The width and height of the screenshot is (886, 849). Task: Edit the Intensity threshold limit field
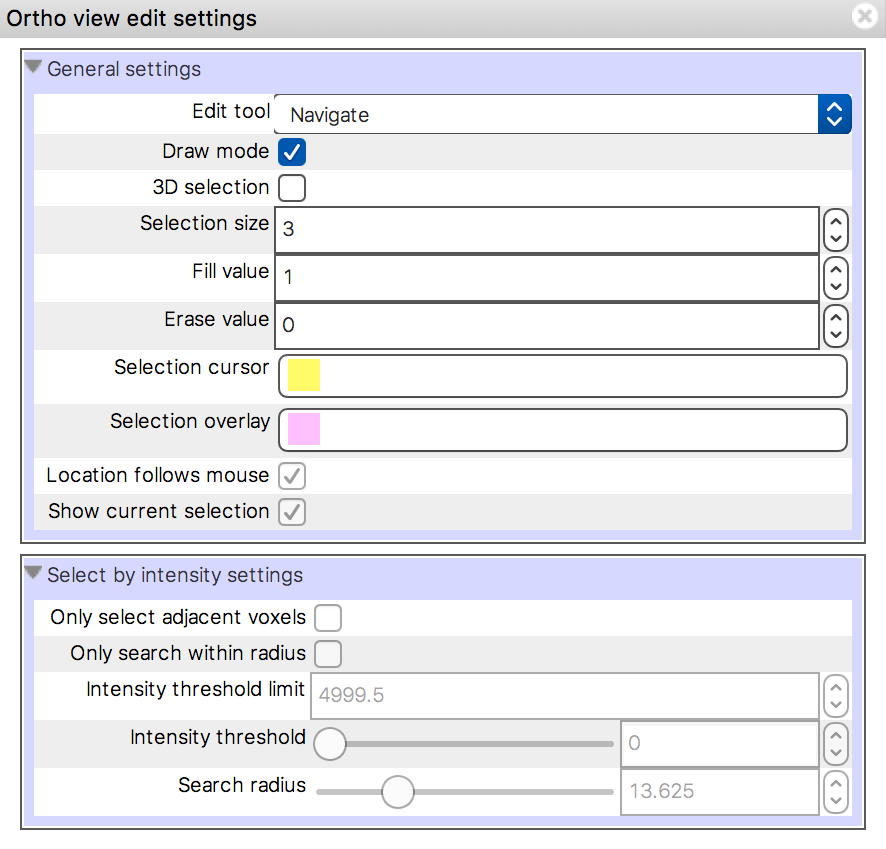[x=560, y=695]
